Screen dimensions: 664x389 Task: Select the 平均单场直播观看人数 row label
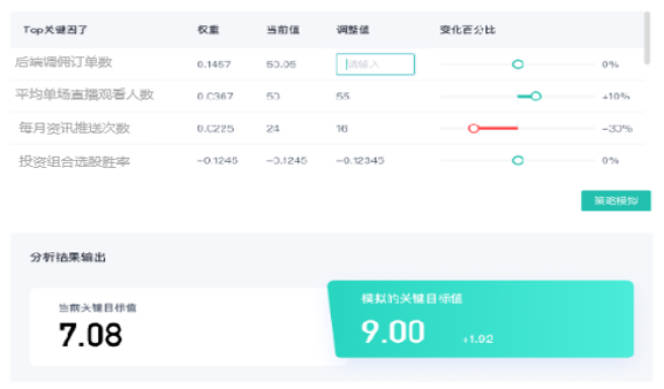84,94
